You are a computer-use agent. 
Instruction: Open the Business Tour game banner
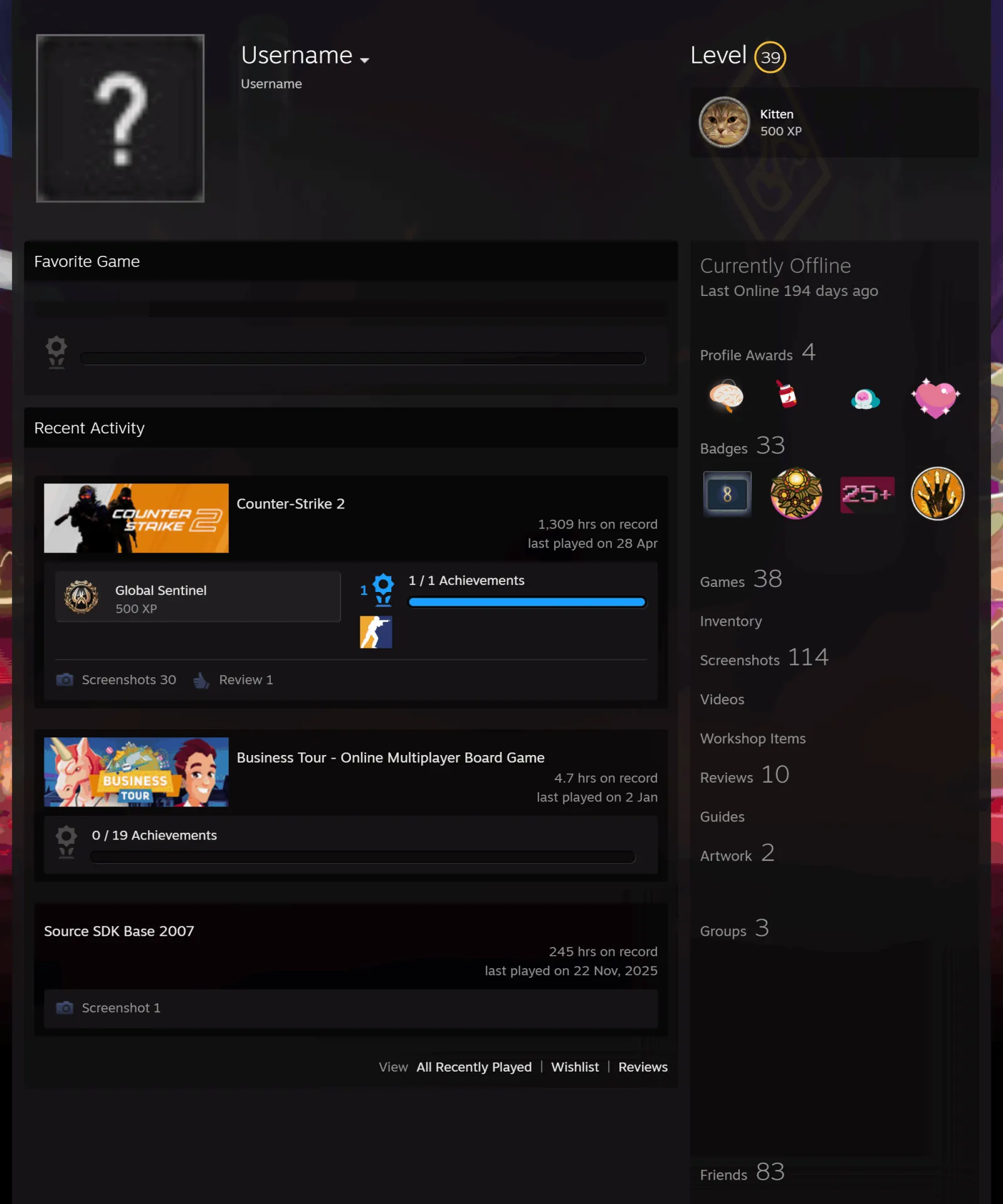tap(136, 772)
